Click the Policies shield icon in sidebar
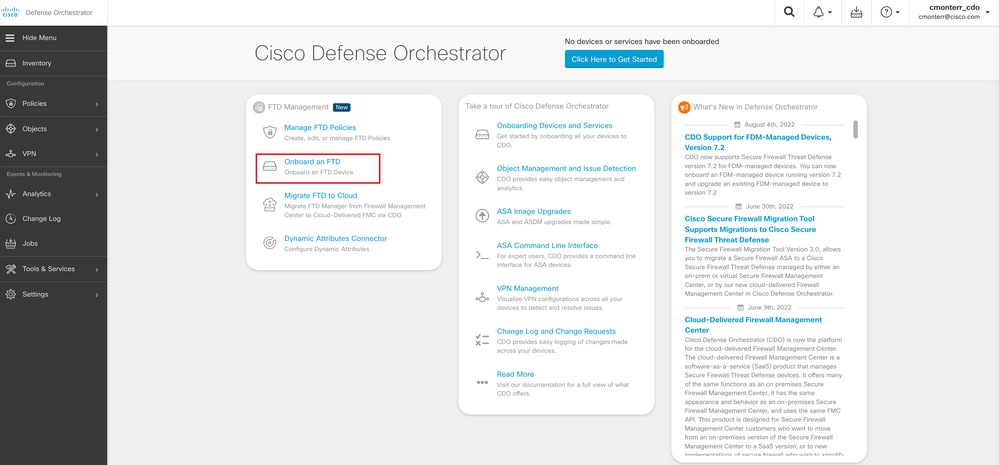 click(10, 103)
